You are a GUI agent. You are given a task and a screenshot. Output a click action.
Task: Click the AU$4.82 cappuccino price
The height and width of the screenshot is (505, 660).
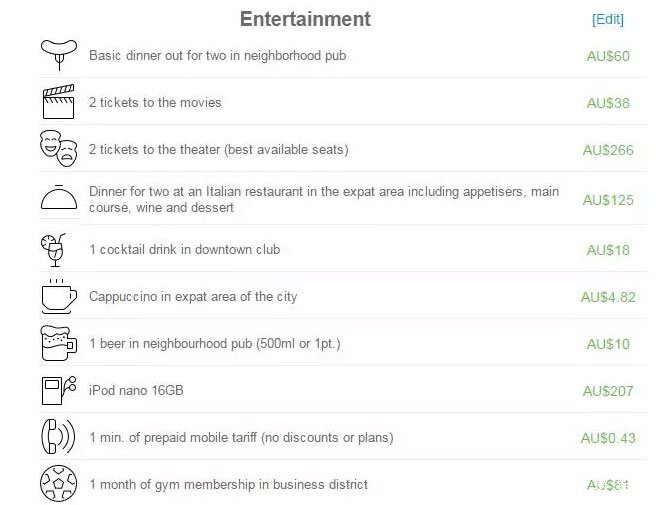click(x=608, y=297)
